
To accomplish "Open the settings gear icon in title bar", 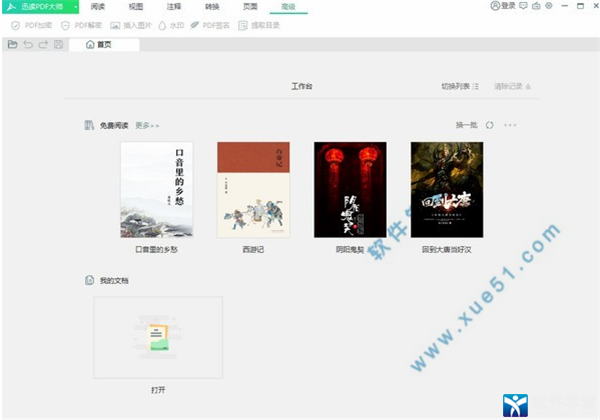I will (549, 6).
